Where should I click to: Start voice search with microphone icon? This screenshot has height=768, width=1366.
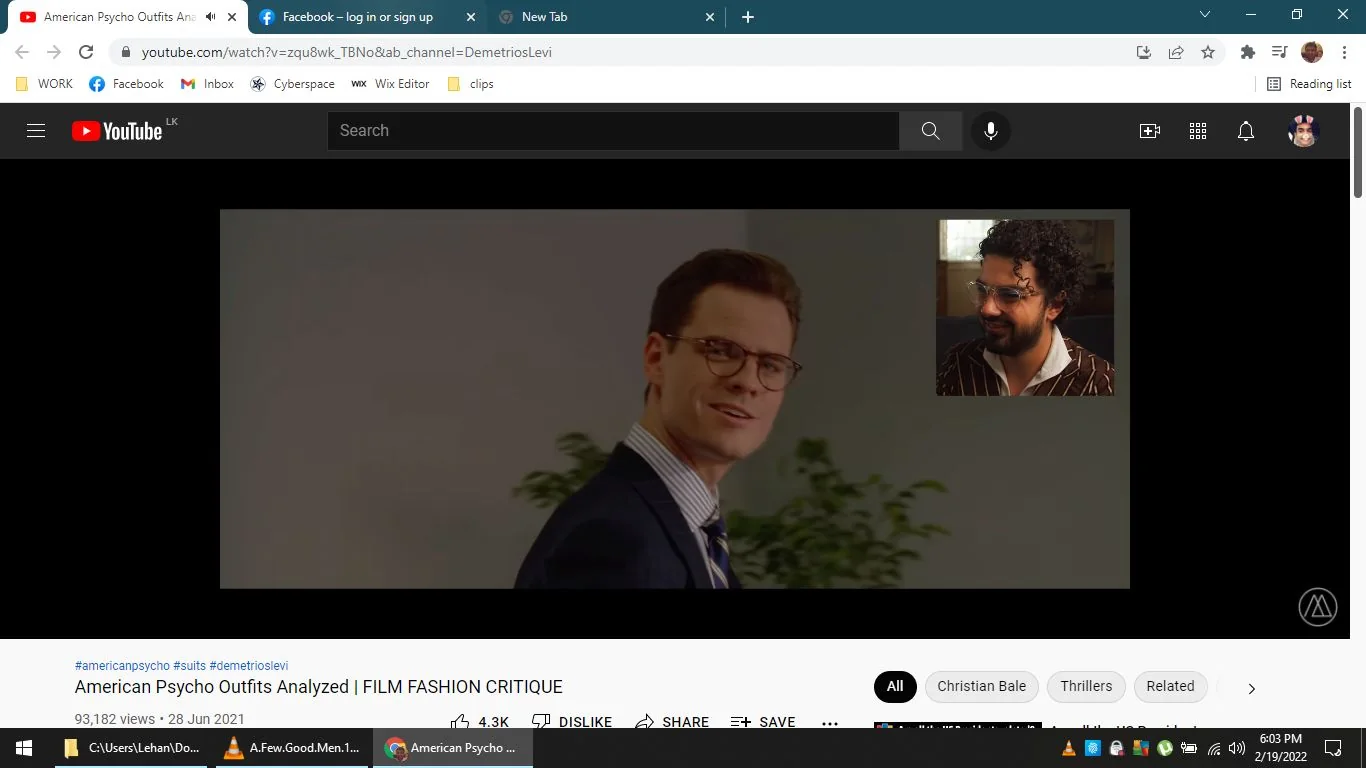[x=990, y=131]
